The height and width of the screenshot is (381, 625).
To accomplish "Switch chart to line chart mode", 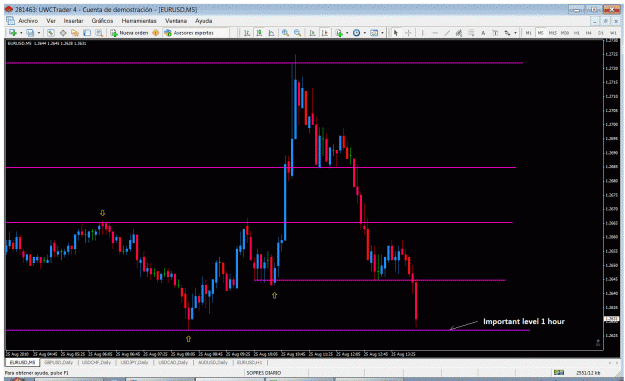I will pyautogui.click(x=271, y=33).
